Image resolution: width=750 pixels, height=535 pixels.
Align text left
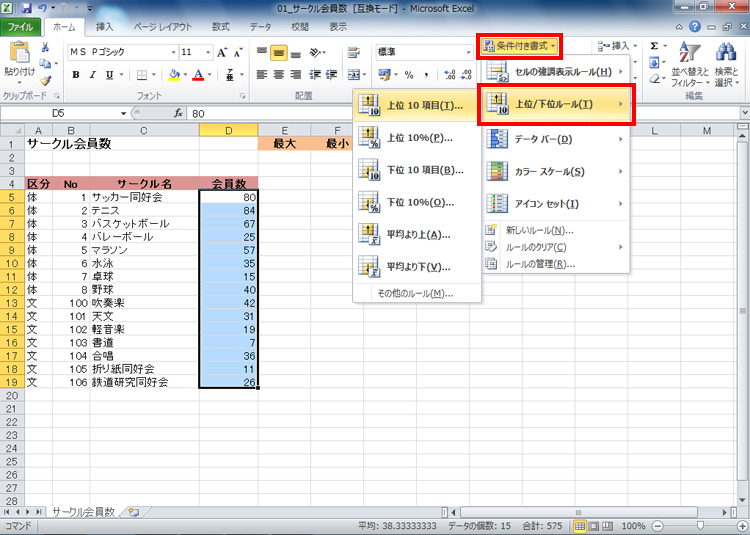[262, 75]
